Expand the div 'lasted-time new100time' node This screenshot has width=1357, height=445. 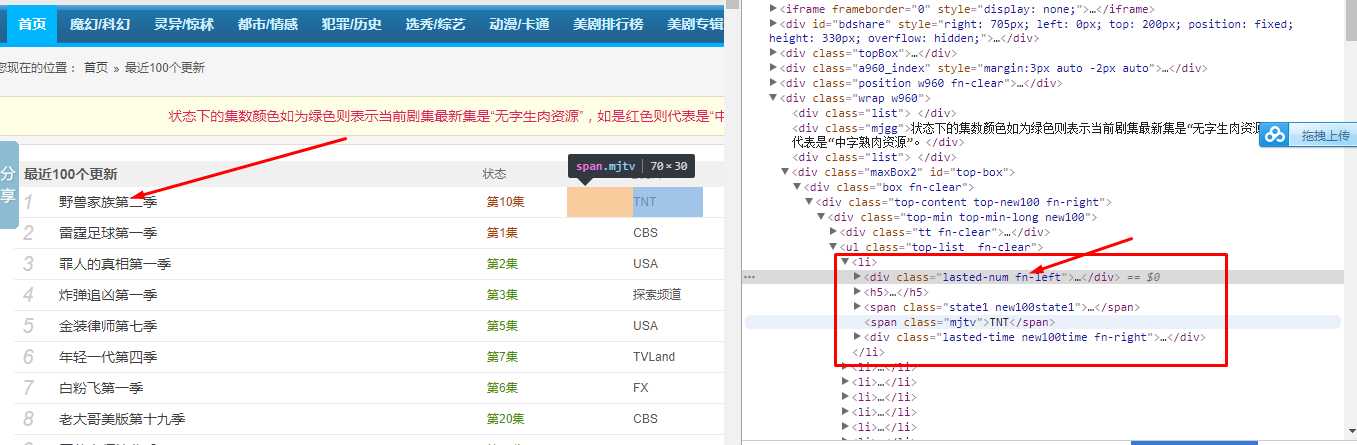(x=857, y=337)
